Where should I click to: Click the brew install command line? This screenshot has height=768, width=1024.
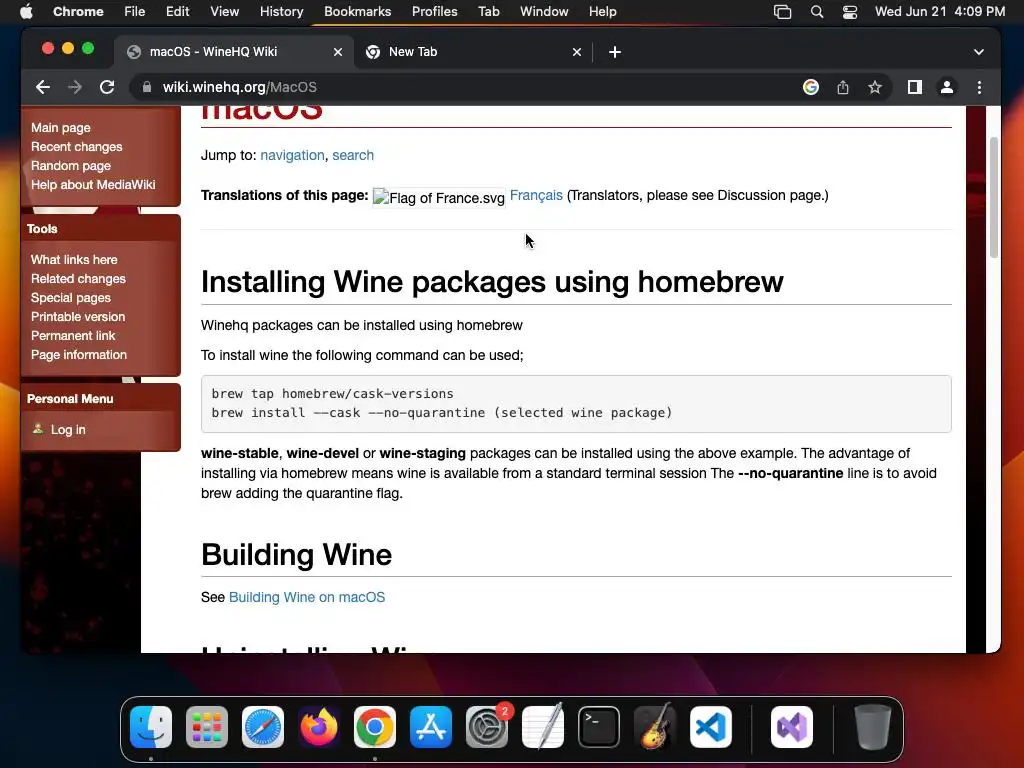(x=441, y=413)
